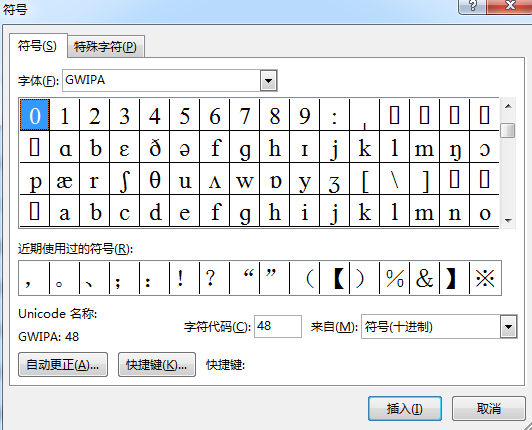Screen dimensions: 532x430
Task: Select the ə schwa symbol cell
Action: pos(185,147)
